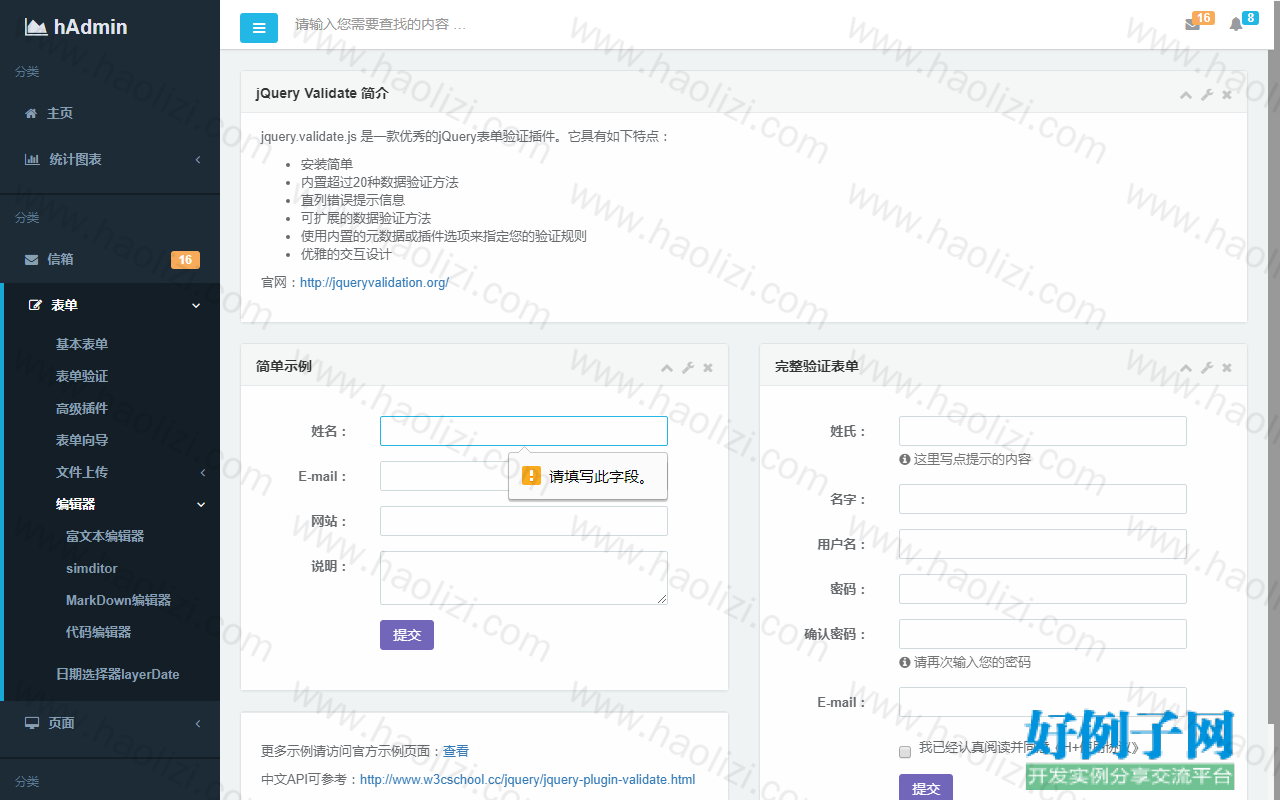Image resolution: width=1280 pixels, height=800 pixels.
Task: Open 代码编辑器 menu item
Action: click(99, 632)
